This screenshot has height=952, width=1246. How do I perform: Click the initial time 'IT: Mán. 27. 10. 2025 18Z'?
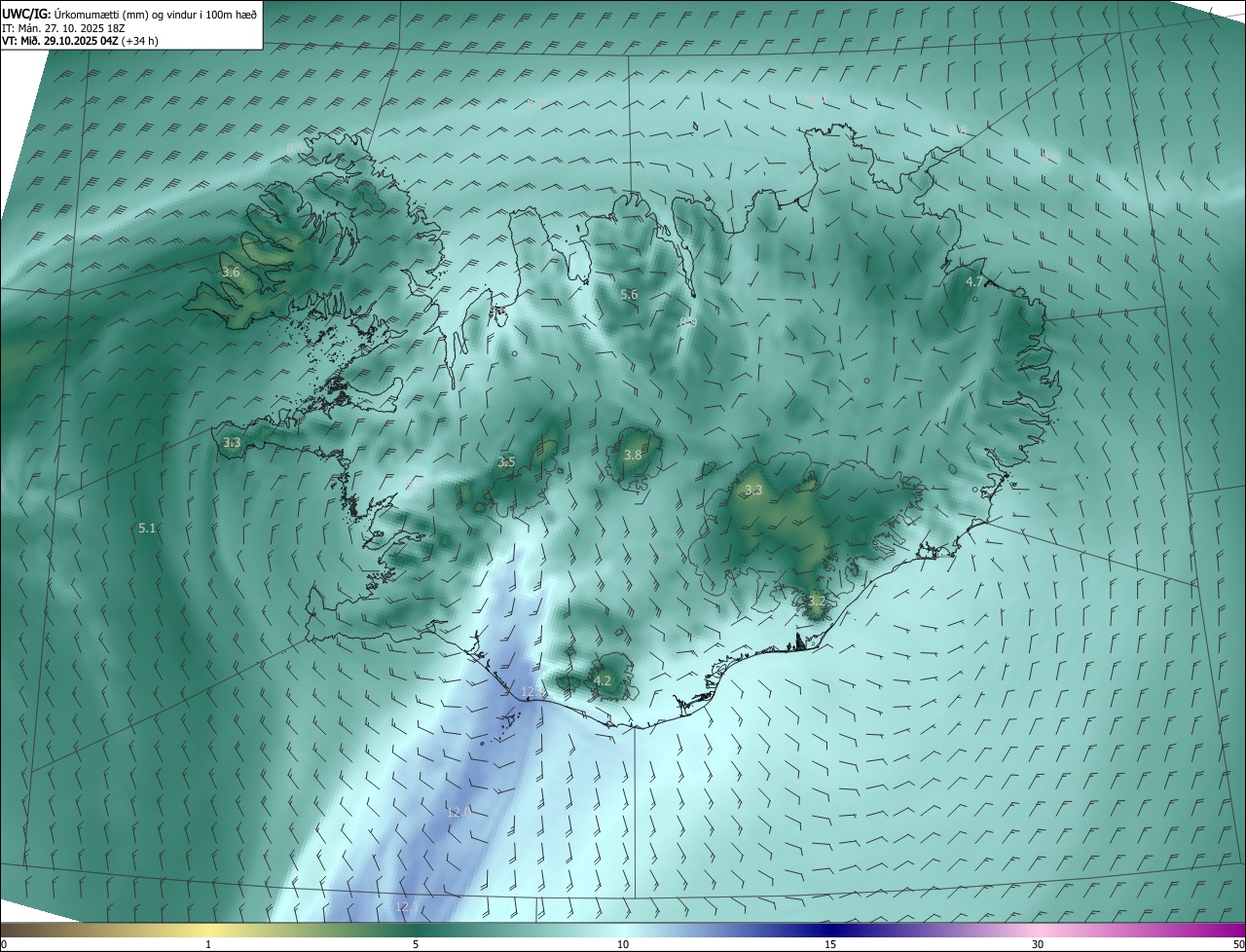click(62, 28)
